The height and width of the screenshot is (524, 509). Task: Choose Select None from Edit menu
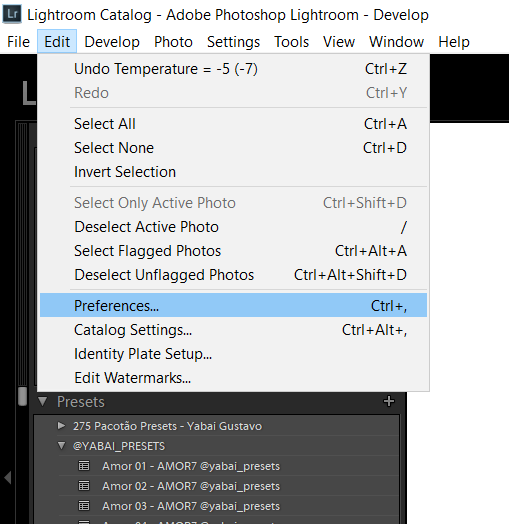[x=233, y=148]
